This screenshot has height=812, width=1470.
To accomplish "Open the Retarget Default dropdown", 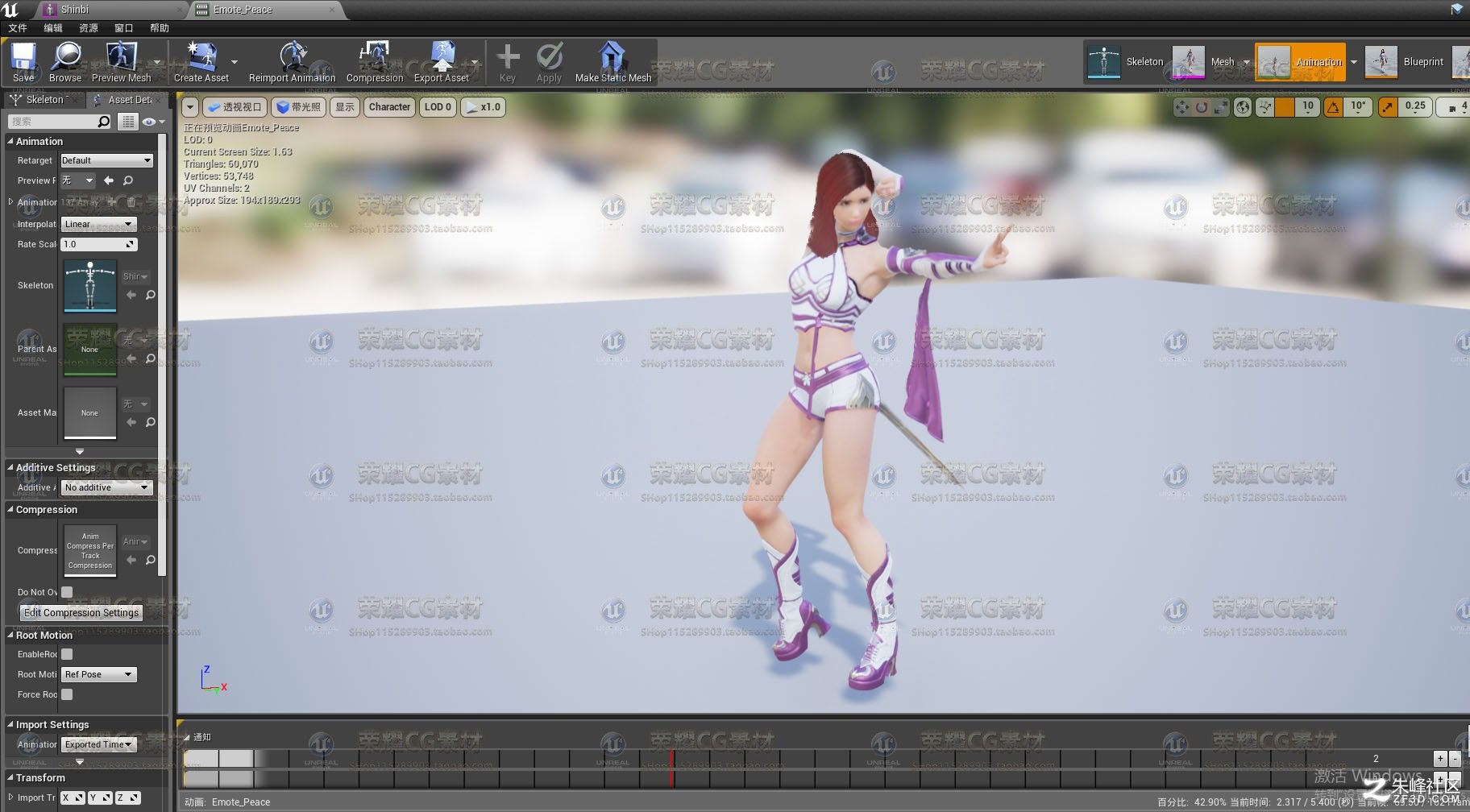I will click(x=106, y=160).
